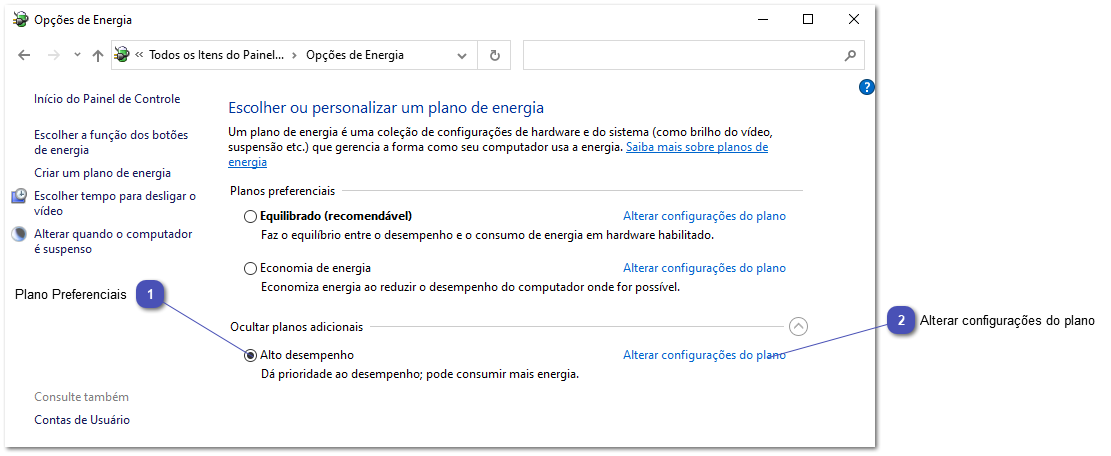Open Criar um plano de energia

(x=103, y=173)
